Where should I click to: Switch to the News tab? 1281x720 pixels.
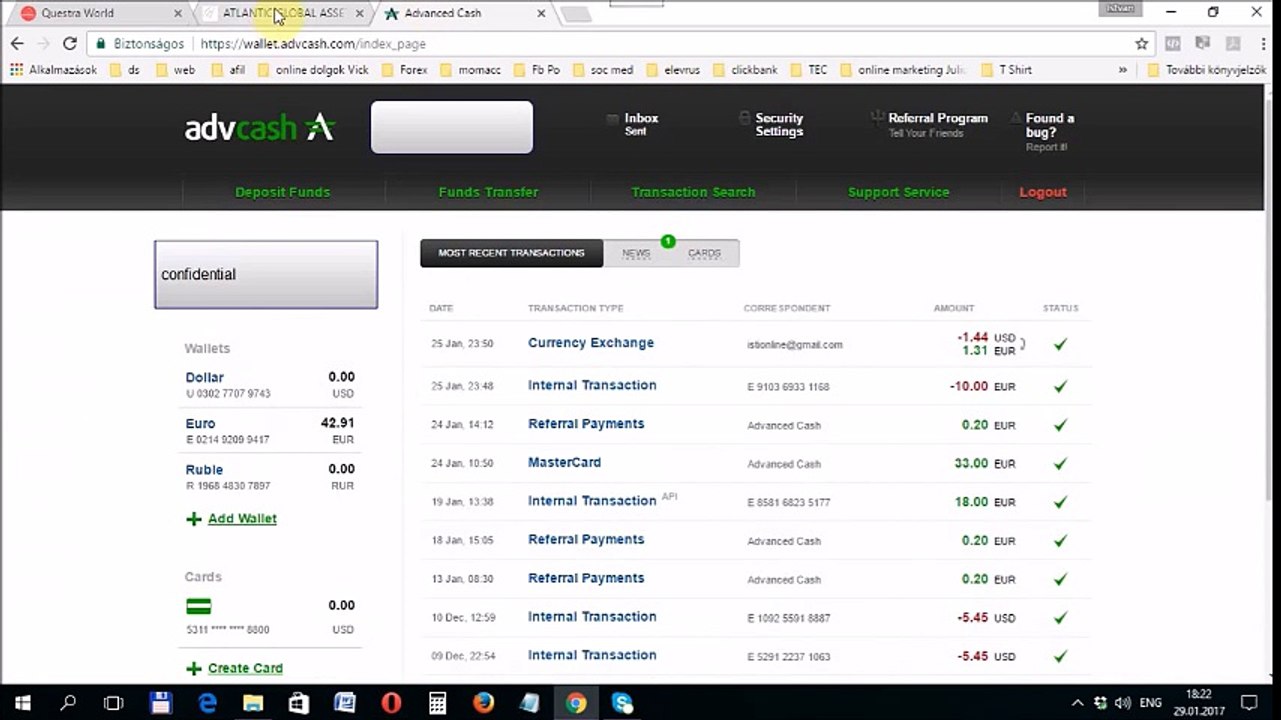pyautogui.click(x=636, y=253)
